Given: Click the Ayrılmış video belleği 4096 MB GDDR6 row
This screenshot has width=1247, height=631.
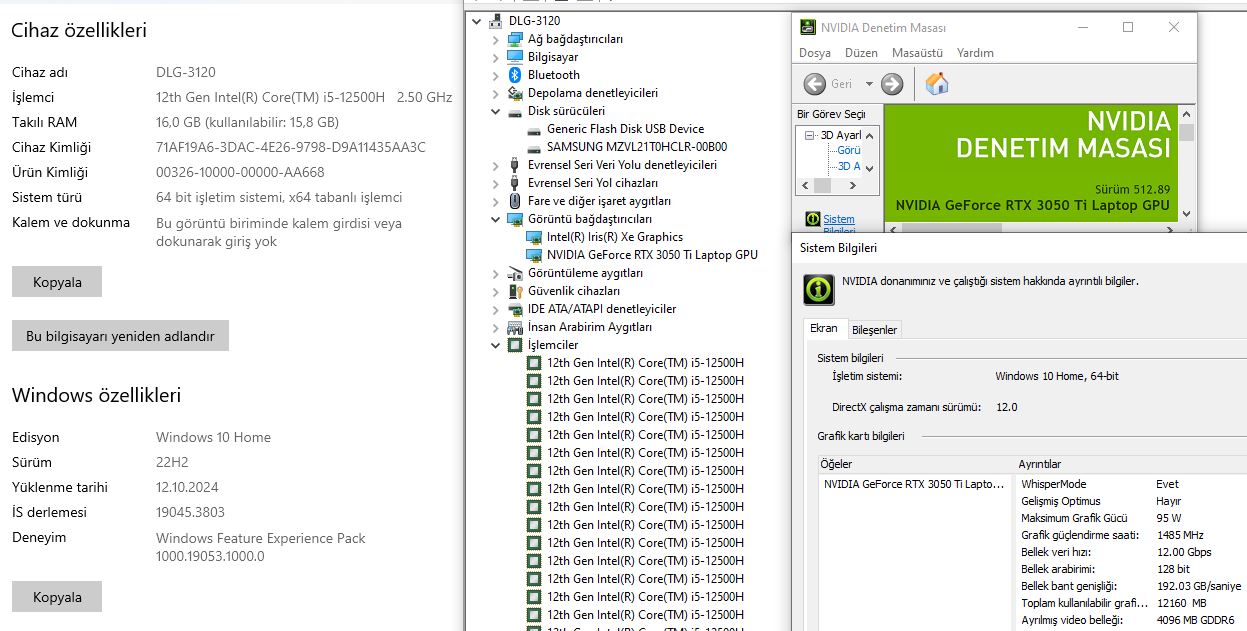Looking at the screenshot, I should tap(1130, 620).
